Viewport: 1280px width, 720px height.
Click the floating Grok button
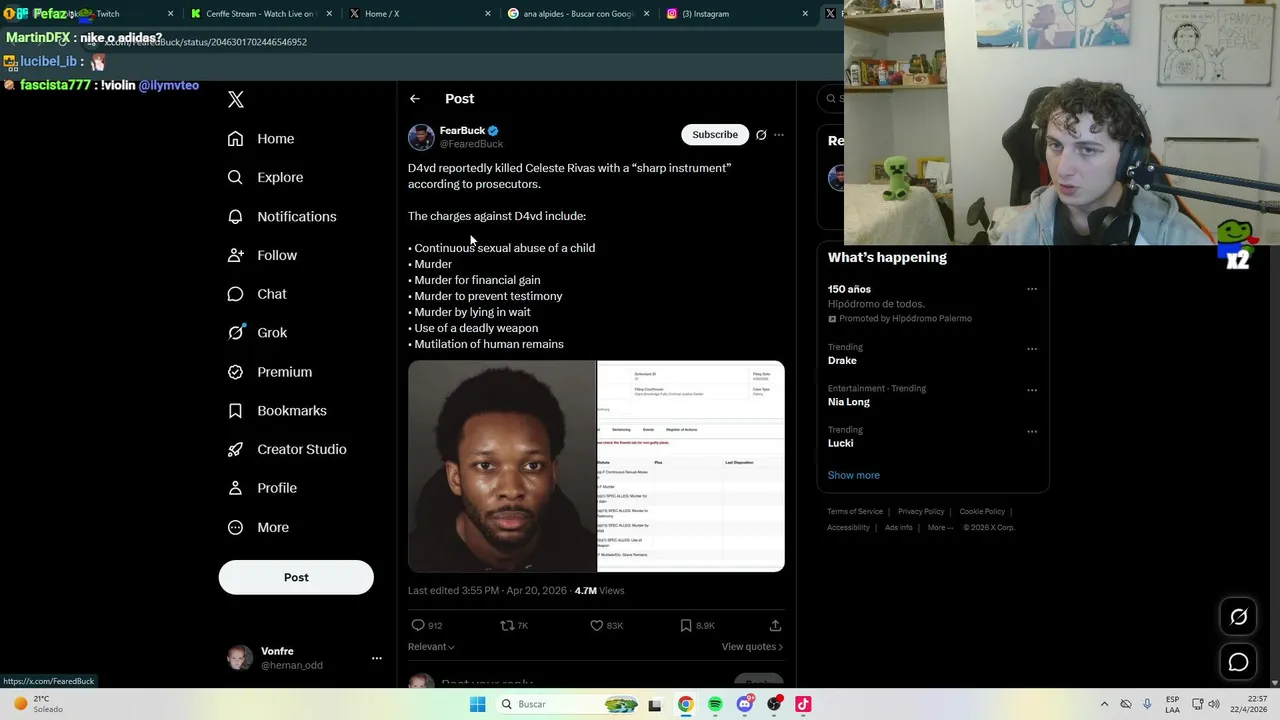tap(1238, 617)
